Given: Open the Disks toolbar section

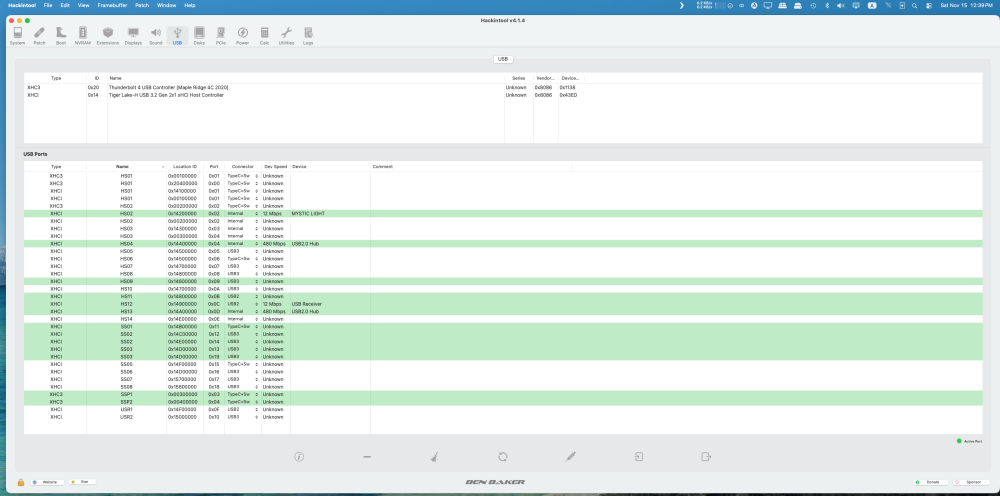Looking at the screenshot, I should pos(199,36).
